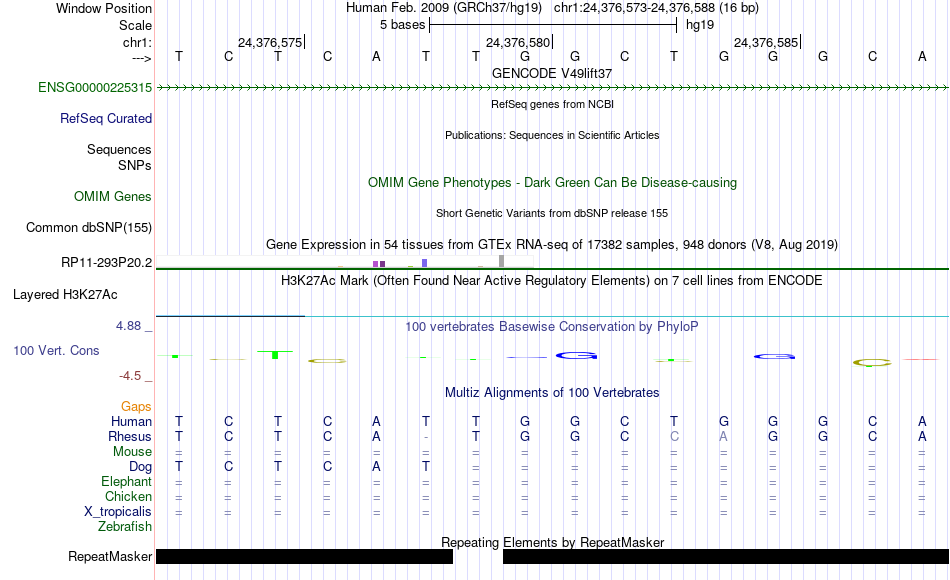Click the OMIM Gene Phenotypes title
The image size is (950, 580).
coord(552,182)
